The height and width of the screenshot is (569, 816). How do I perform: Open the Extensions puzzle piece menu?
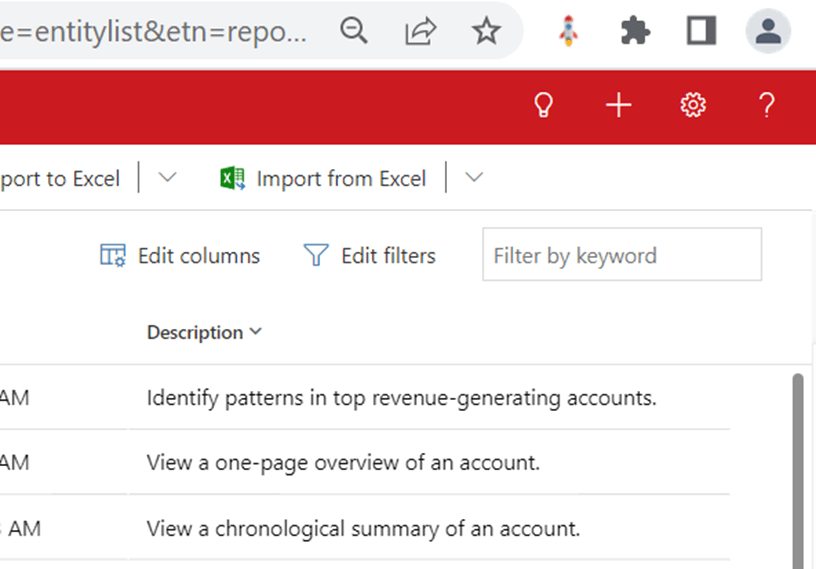[635, 31]
